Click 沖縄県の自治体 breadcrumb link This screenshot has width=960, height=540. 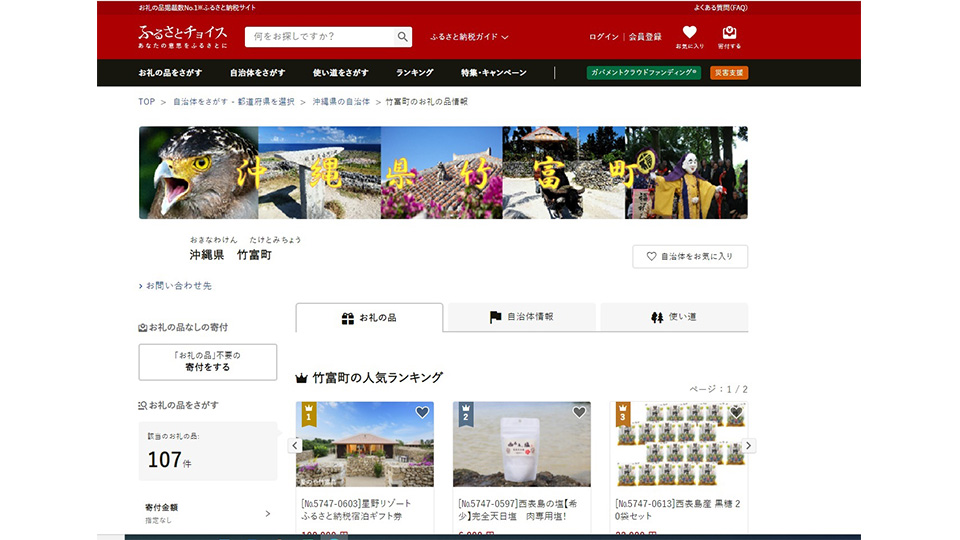[x=341, y=102]
